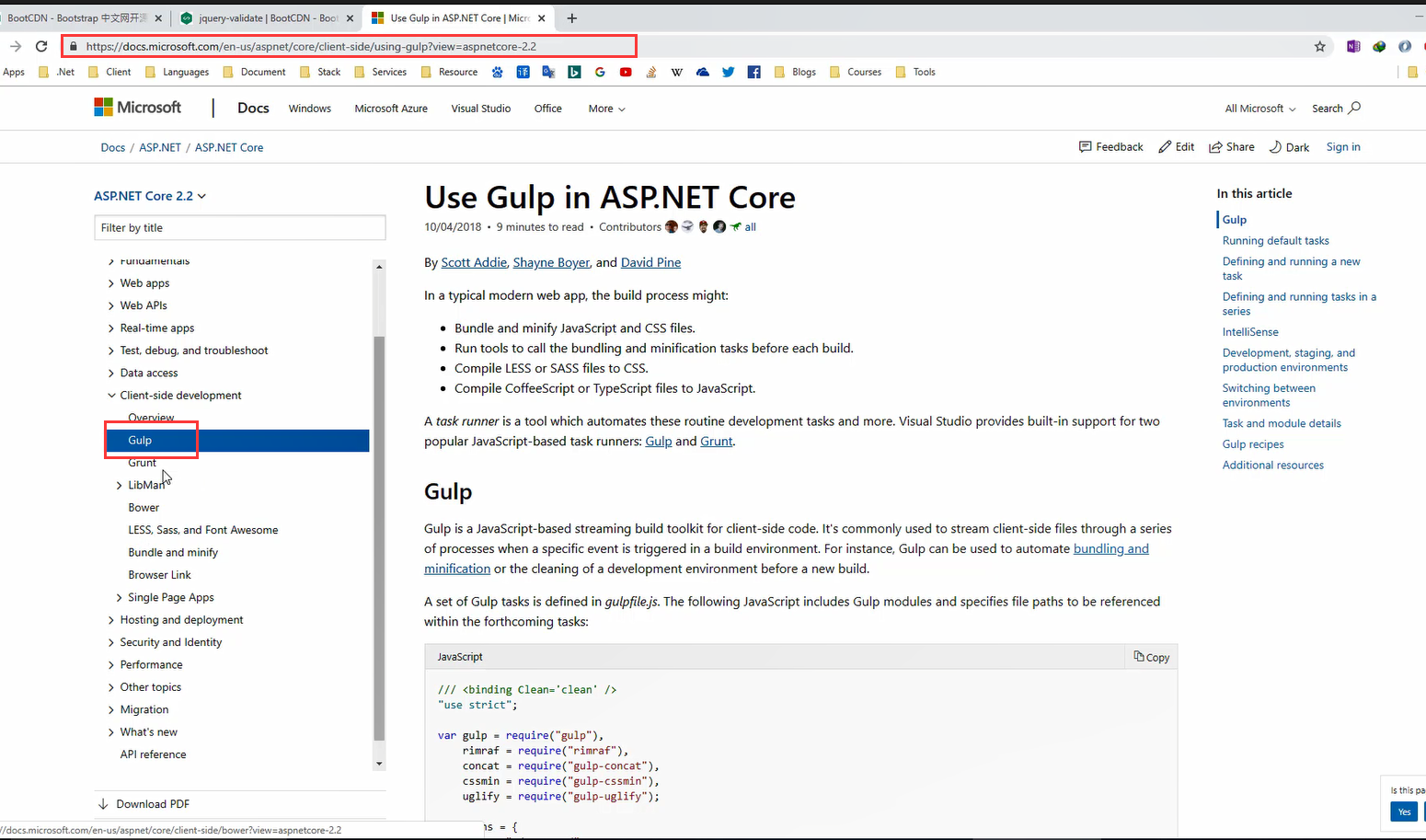
Task: Open the ASP.NET Core 2.2 version dropdown
Action: [x=150, y=196]
